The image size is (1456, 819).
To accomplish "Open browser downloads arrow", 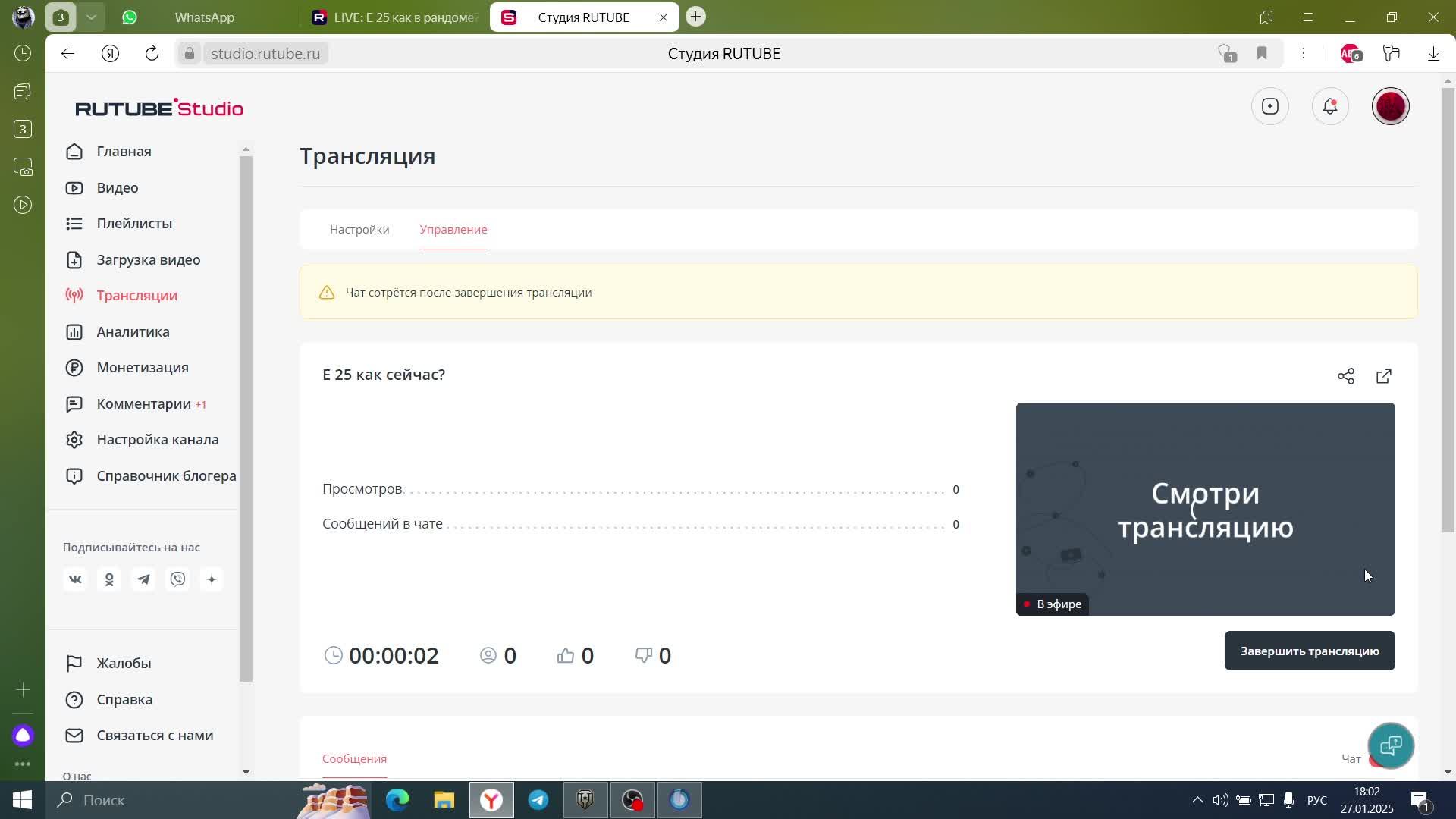I will [1433, 53].
